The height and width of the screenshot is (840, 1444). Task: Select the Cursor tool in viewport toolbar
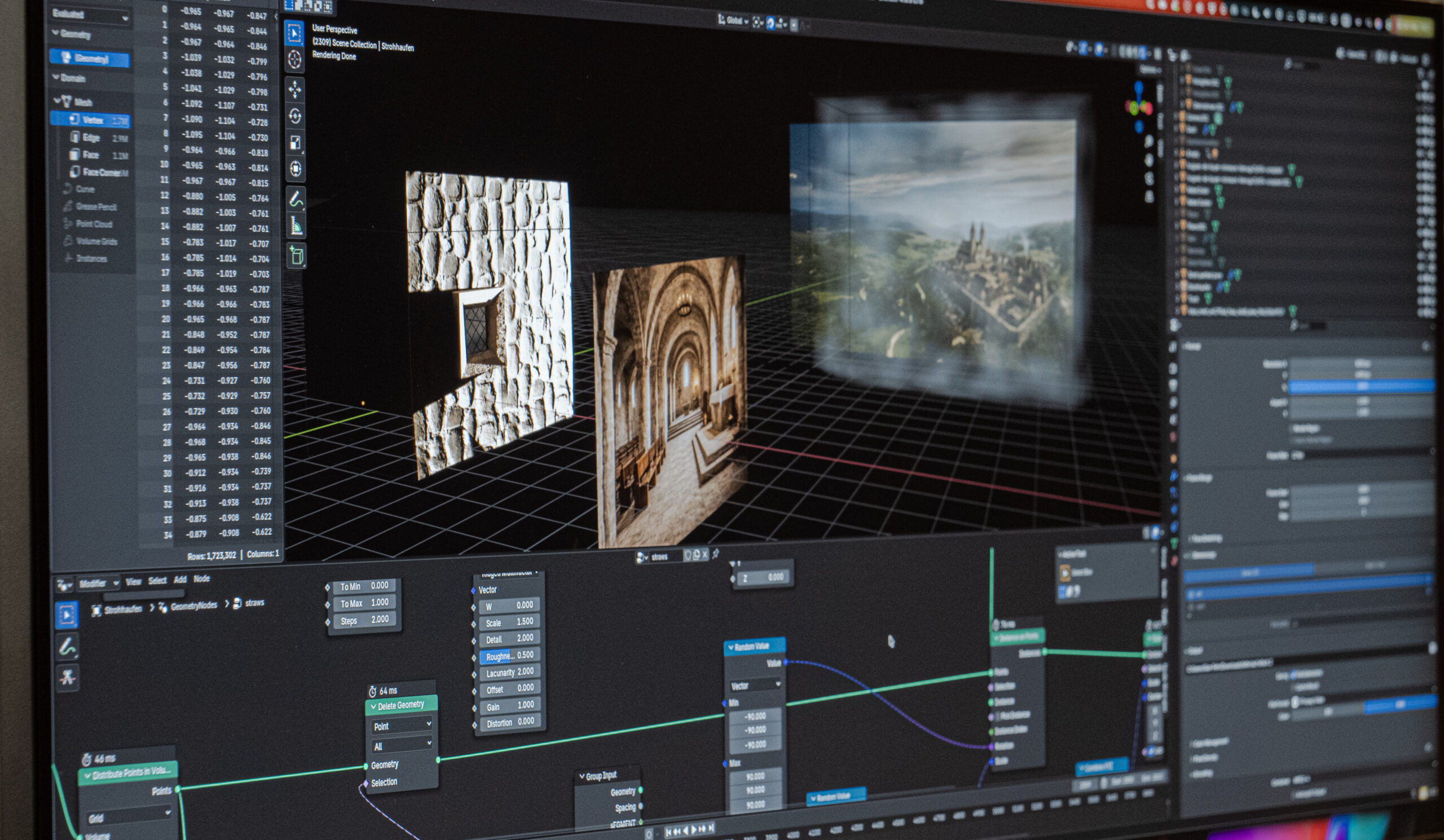[294, 60]
